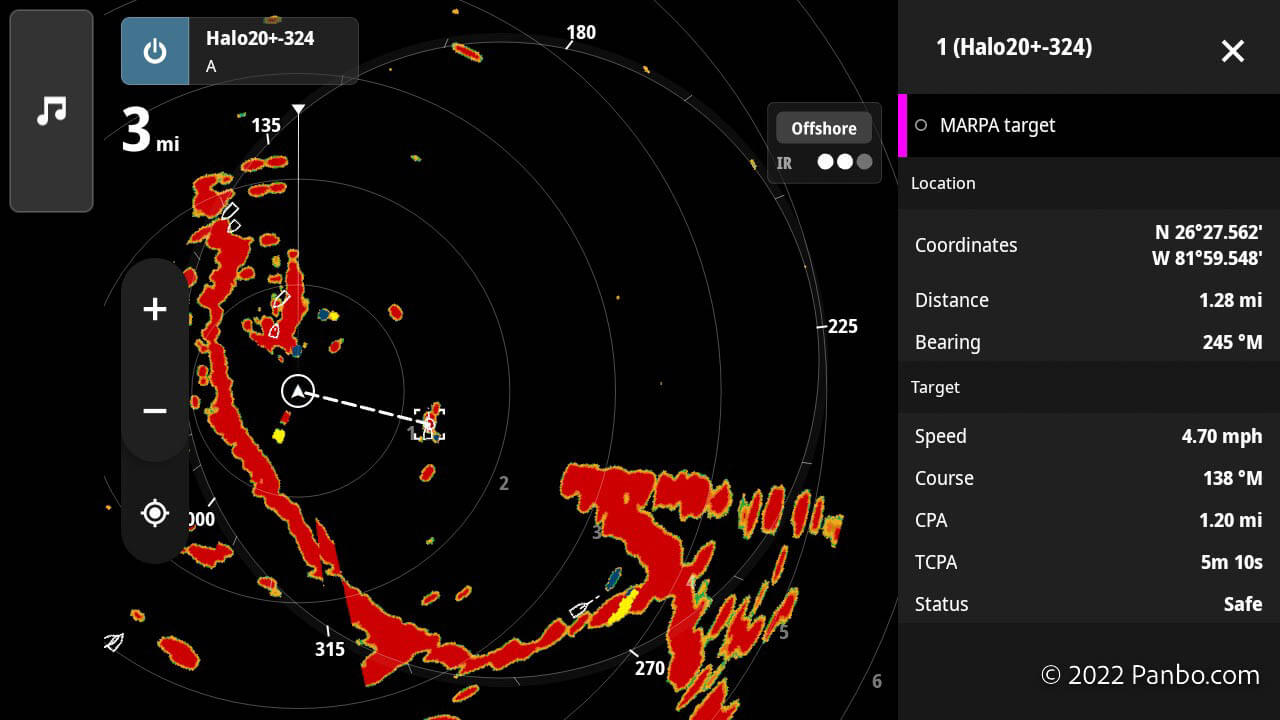Click the own-ship boat icon at radar center
The width and height of the screenshot is (1280, 720).
[298, 392]
